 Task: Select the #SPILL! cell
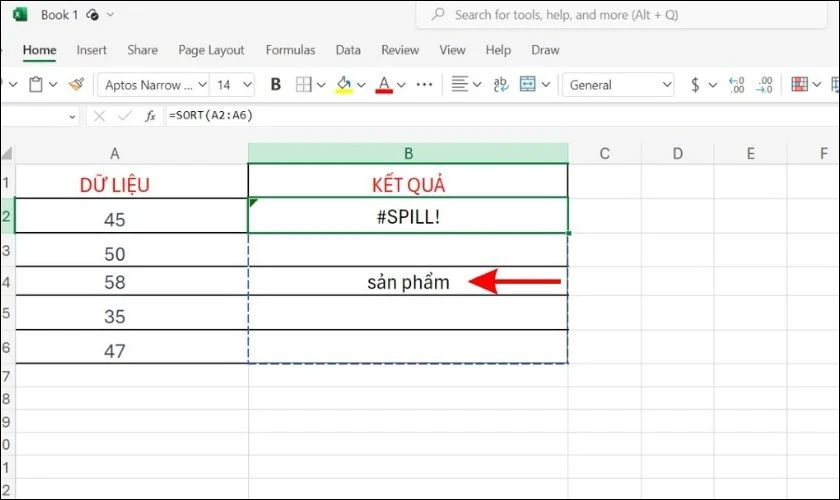[x=408, y=215]
